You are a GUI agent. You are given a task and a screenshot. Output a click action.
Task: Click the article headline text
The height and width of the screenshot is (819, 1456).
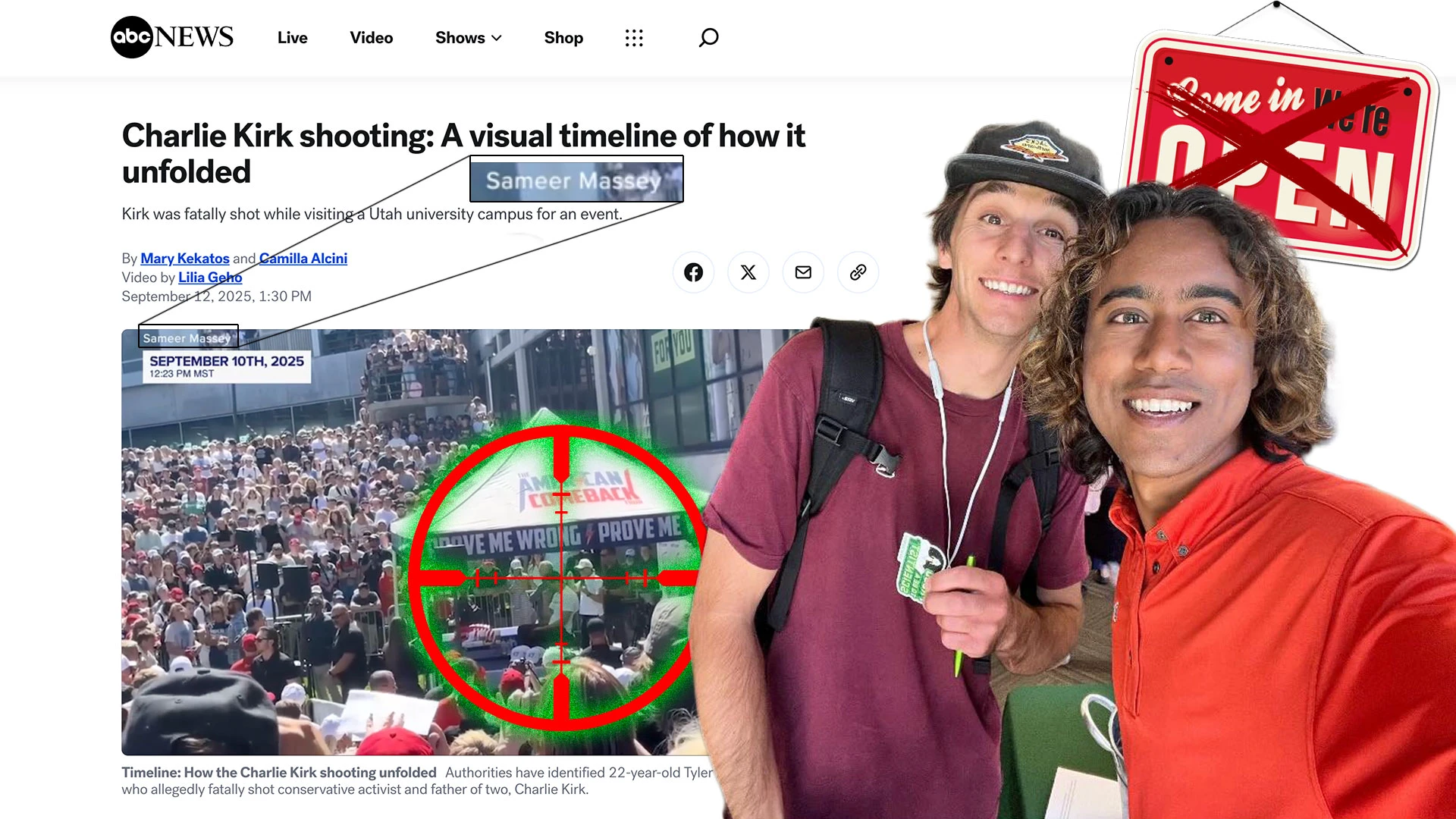click(463, 137)
